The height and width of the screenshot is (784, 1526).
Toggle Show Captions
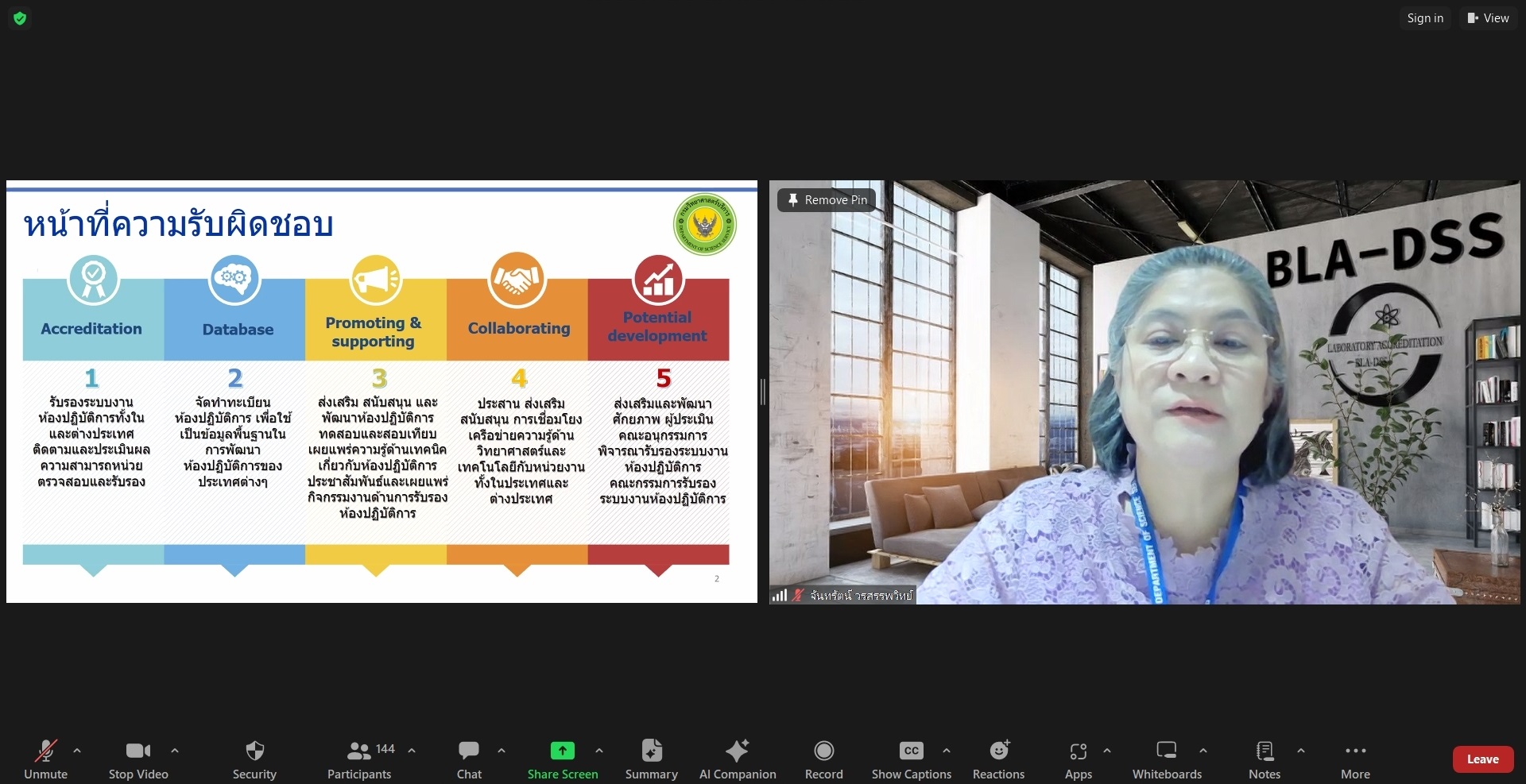(x=911, y=759)
